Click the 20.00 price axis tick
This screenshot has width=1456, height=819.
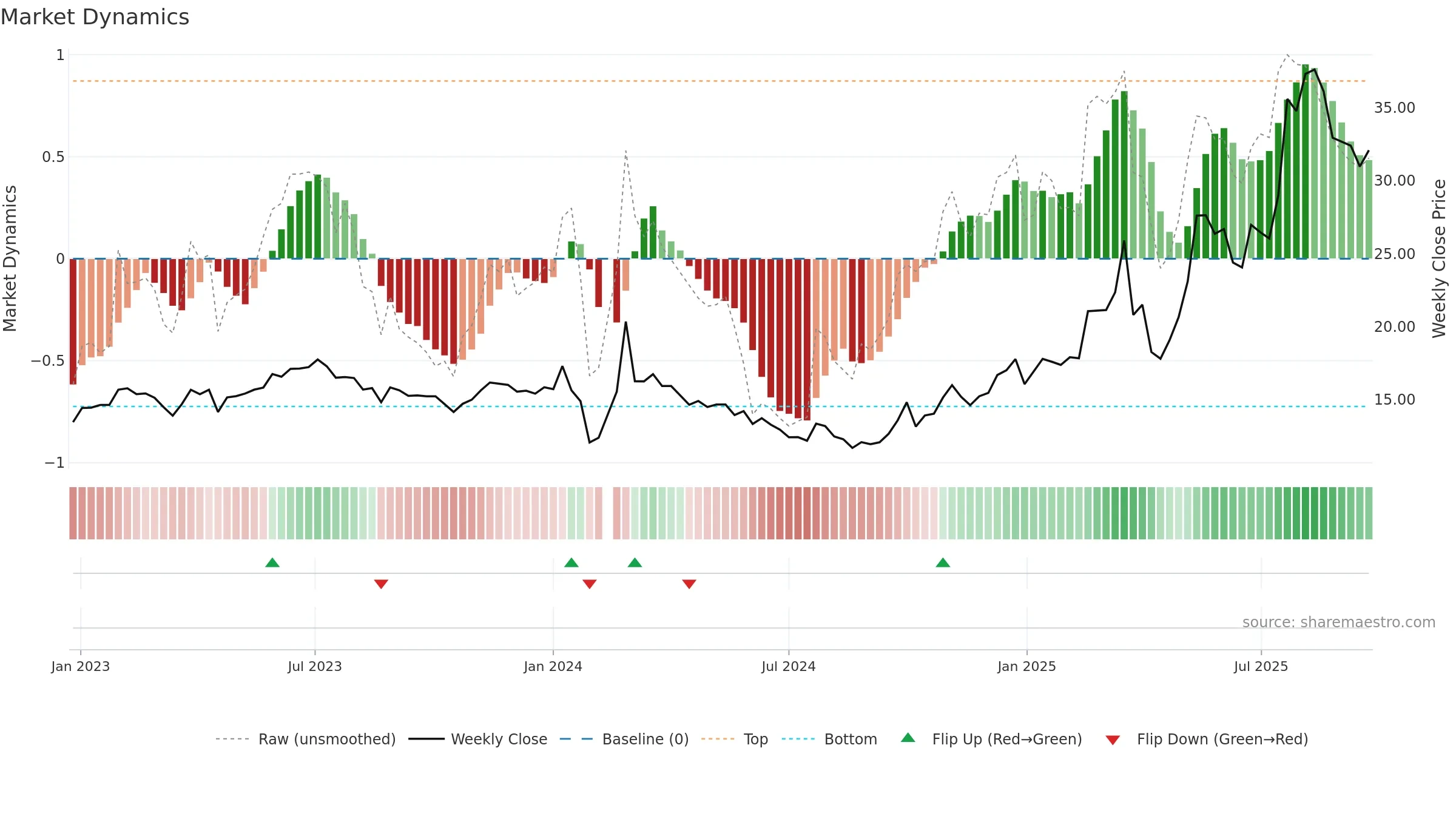pos(1395,326)
